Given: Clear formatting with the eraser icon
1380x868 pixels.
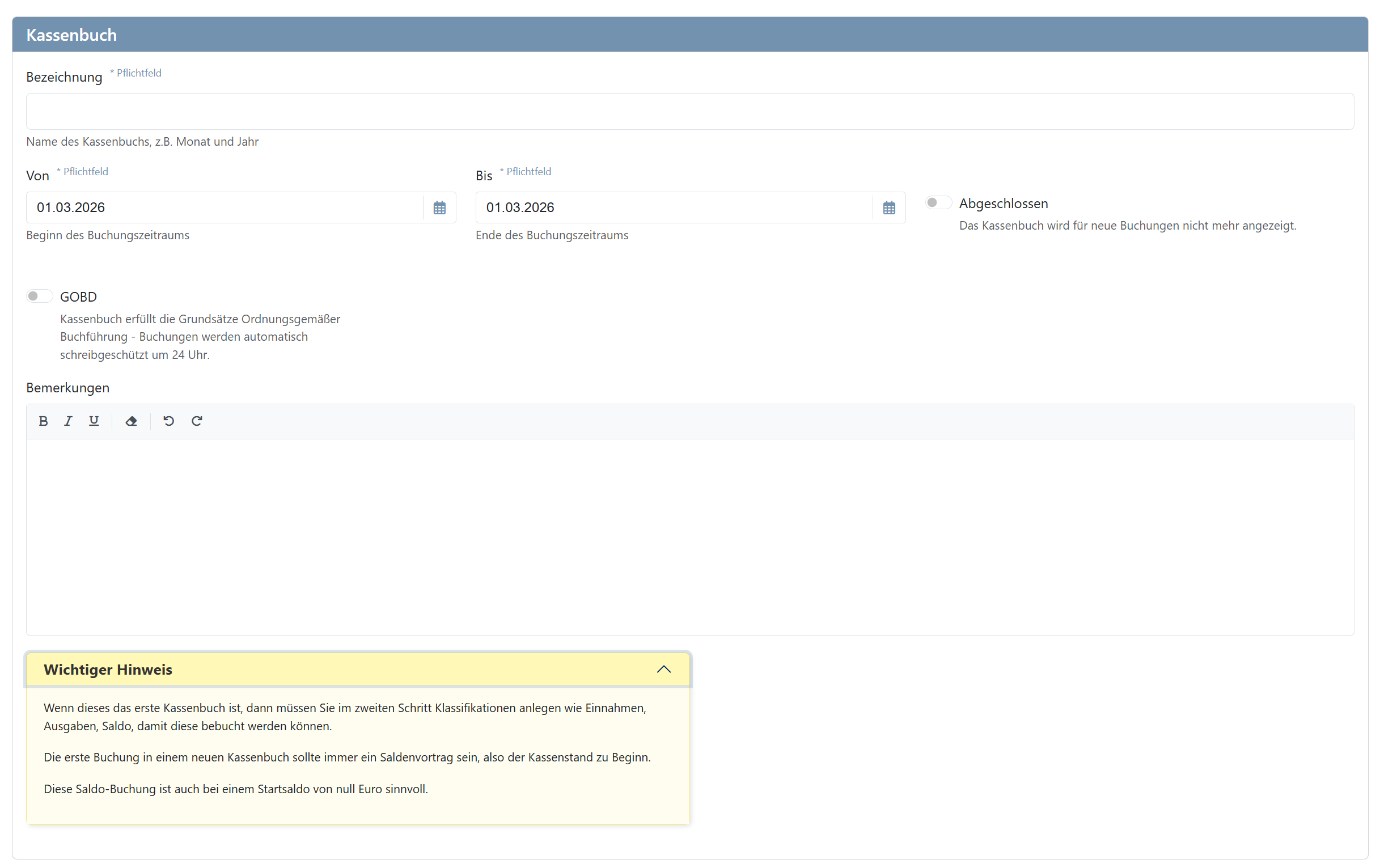Looking at the screenshot, I should pyautogui.click(x=131, y=421).
